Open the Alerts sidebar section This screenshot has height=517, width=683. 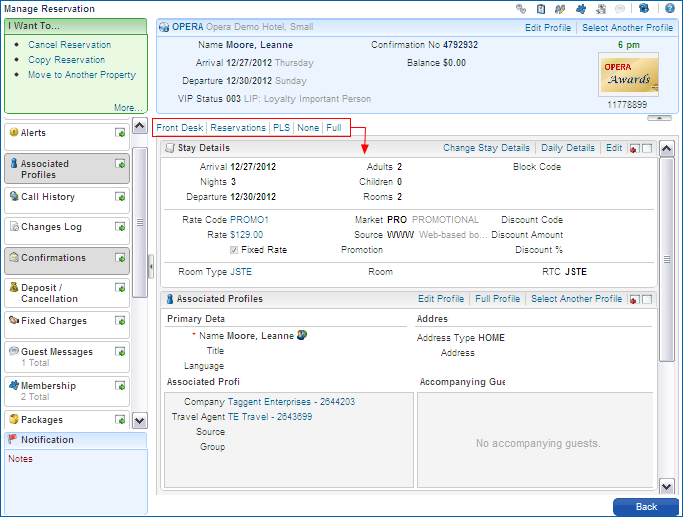click(x=67, y=137)
